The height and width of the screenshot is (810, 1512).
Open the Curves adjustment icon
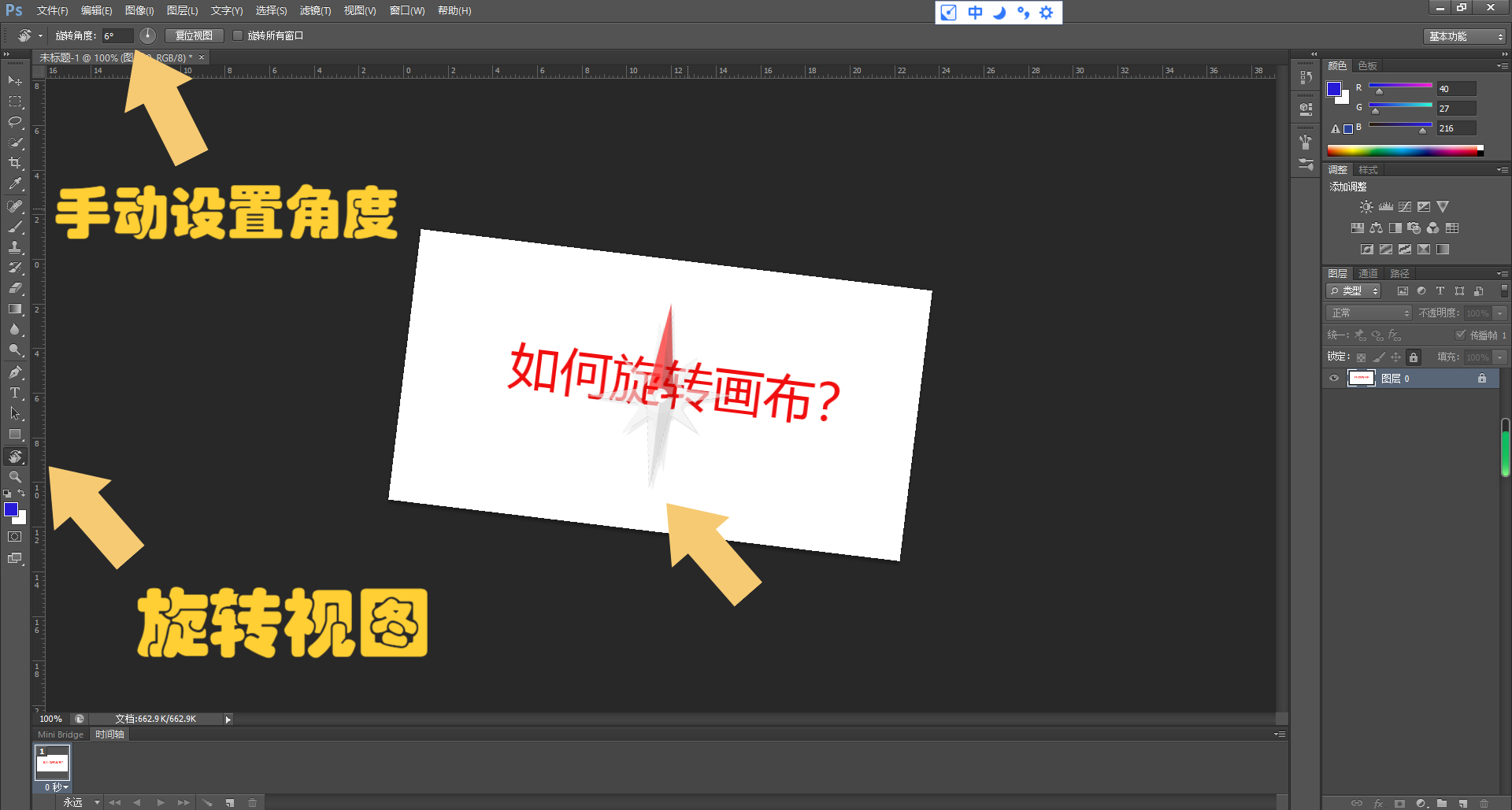pos(1405,206)
